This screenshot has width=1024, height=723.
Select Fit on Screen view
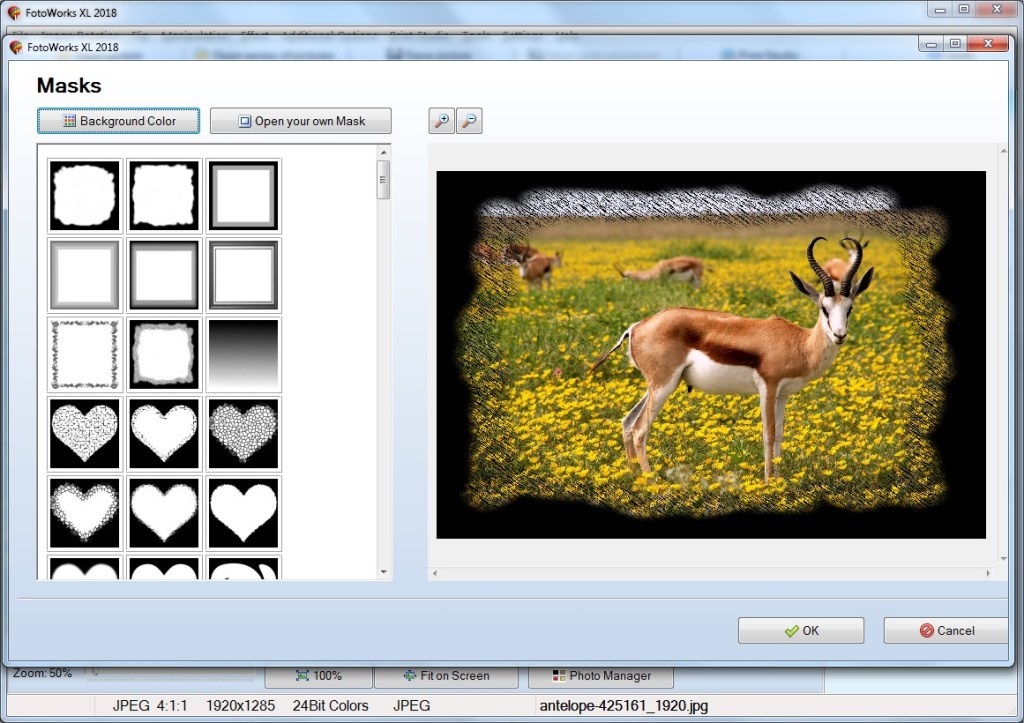pos(446,675)
